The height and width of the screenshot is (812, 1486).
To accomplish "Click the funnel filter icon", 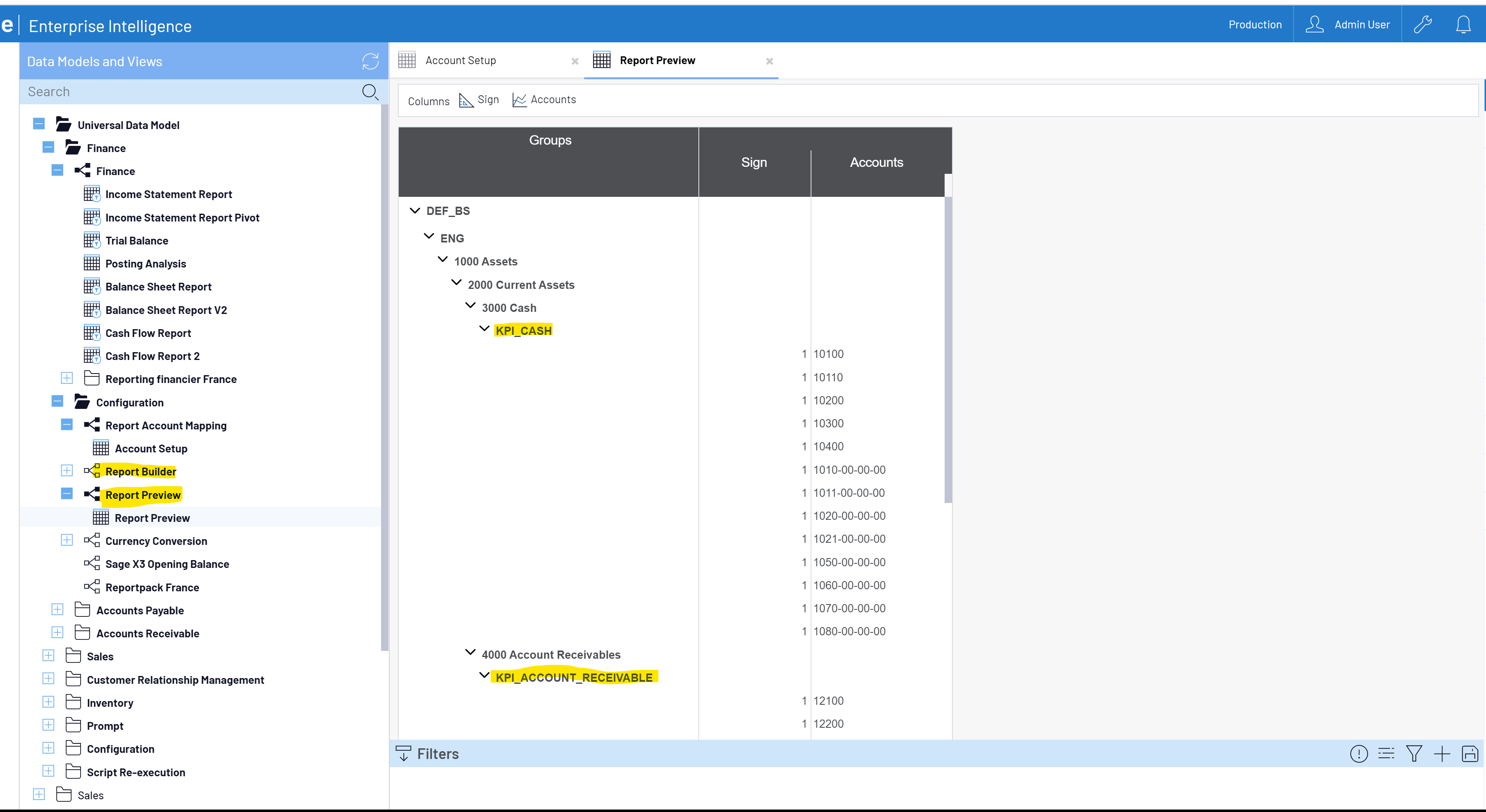I will coord(1414,754).
